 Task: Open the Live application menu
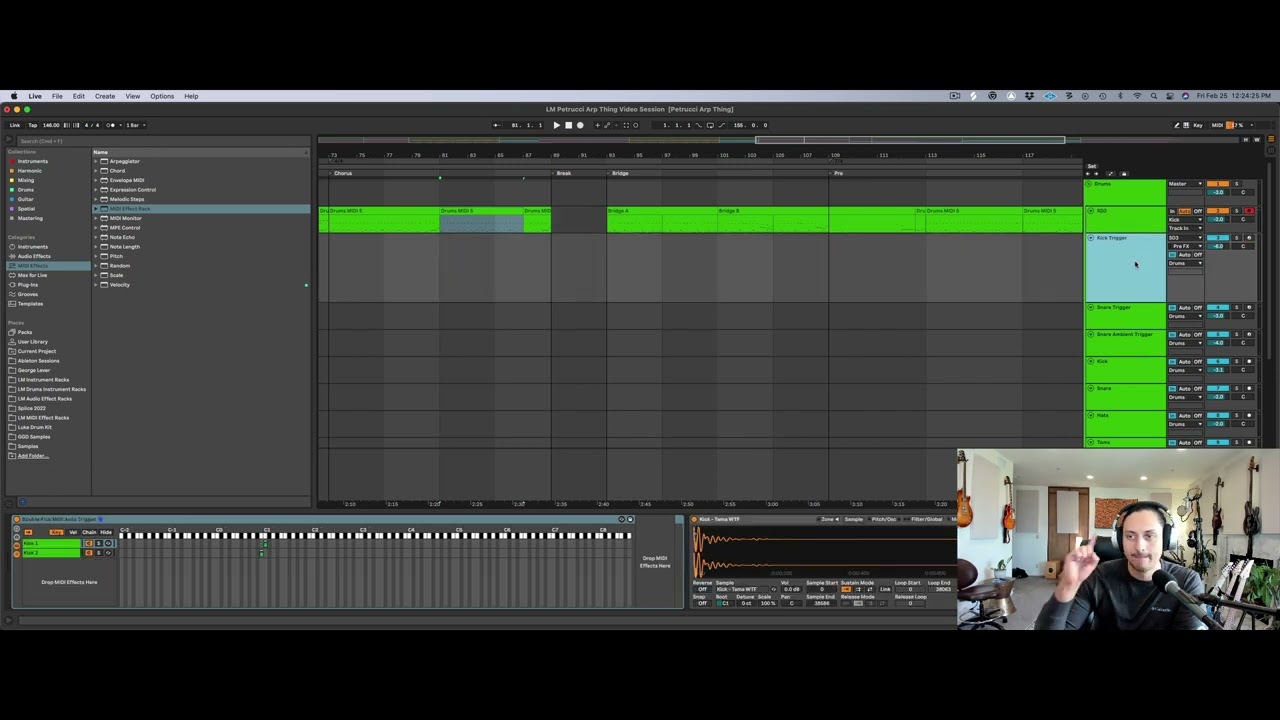(x=35, y=96)
